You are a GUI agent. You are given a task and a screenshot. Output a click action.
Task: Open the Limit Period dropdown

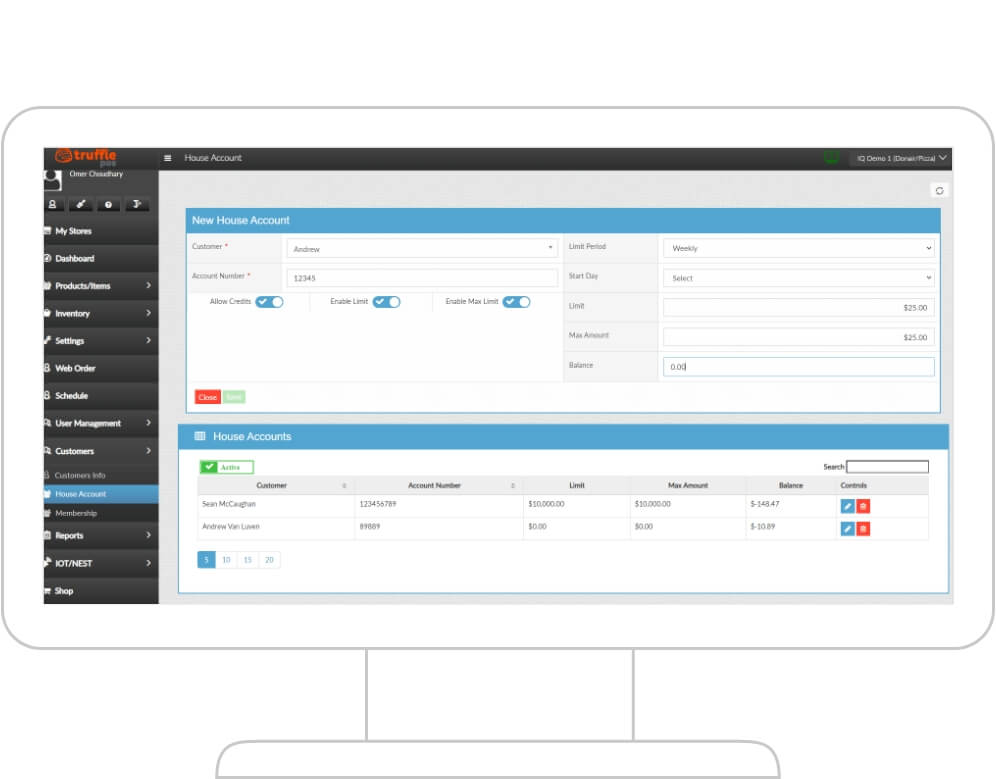[x=797, y=248]
